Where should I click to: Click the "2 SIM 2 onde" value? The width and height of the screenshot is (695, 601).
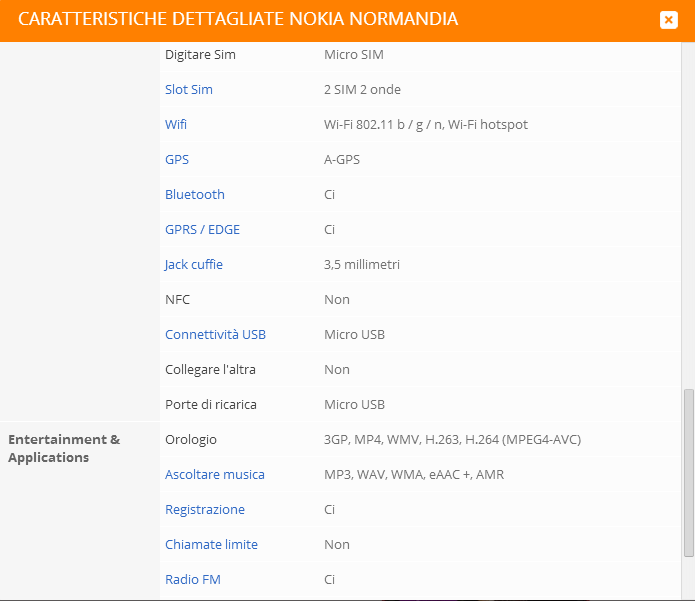tap(362, 90)
